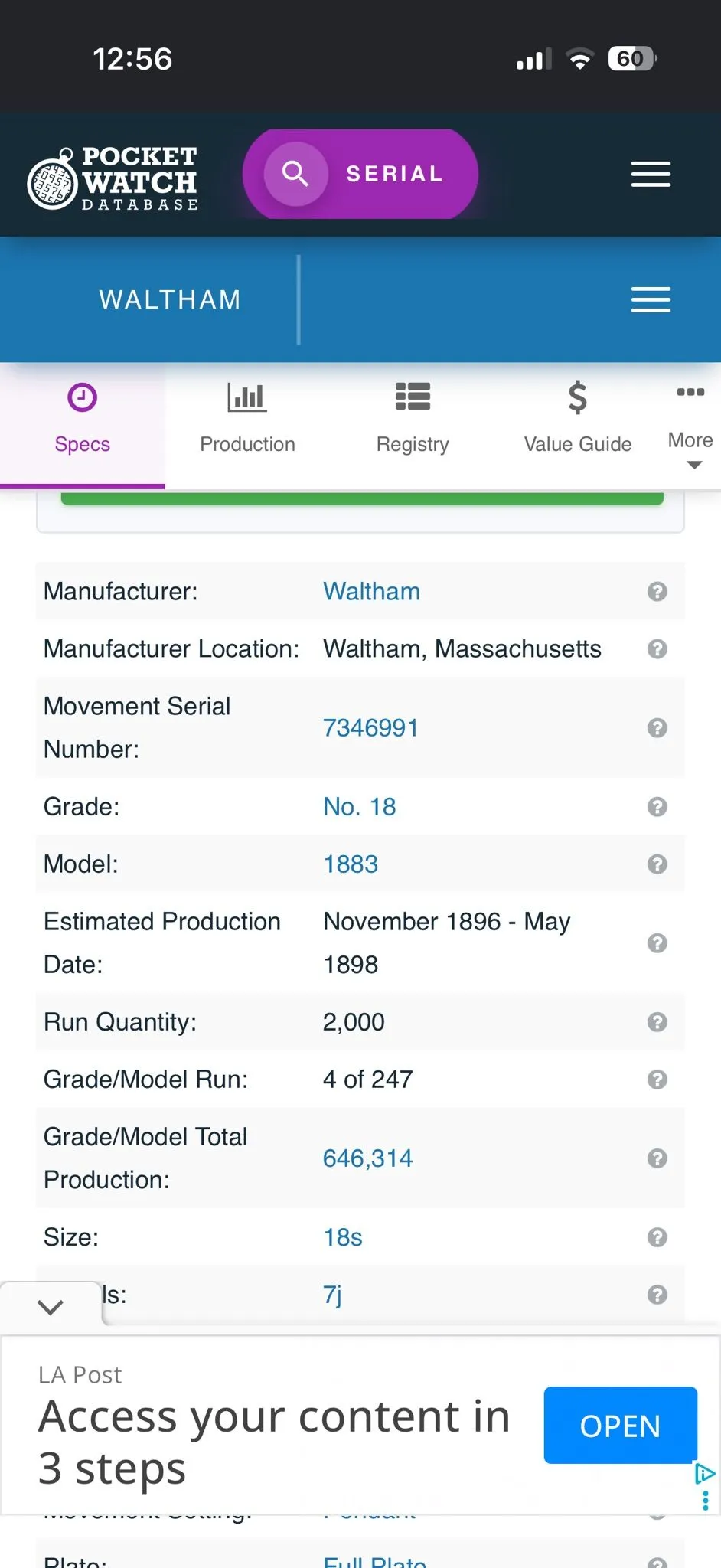Tap the WALTHAM section title
The height and width of the screenshot is (1568, 721).
pyautogui.click(x=170, y=299)
